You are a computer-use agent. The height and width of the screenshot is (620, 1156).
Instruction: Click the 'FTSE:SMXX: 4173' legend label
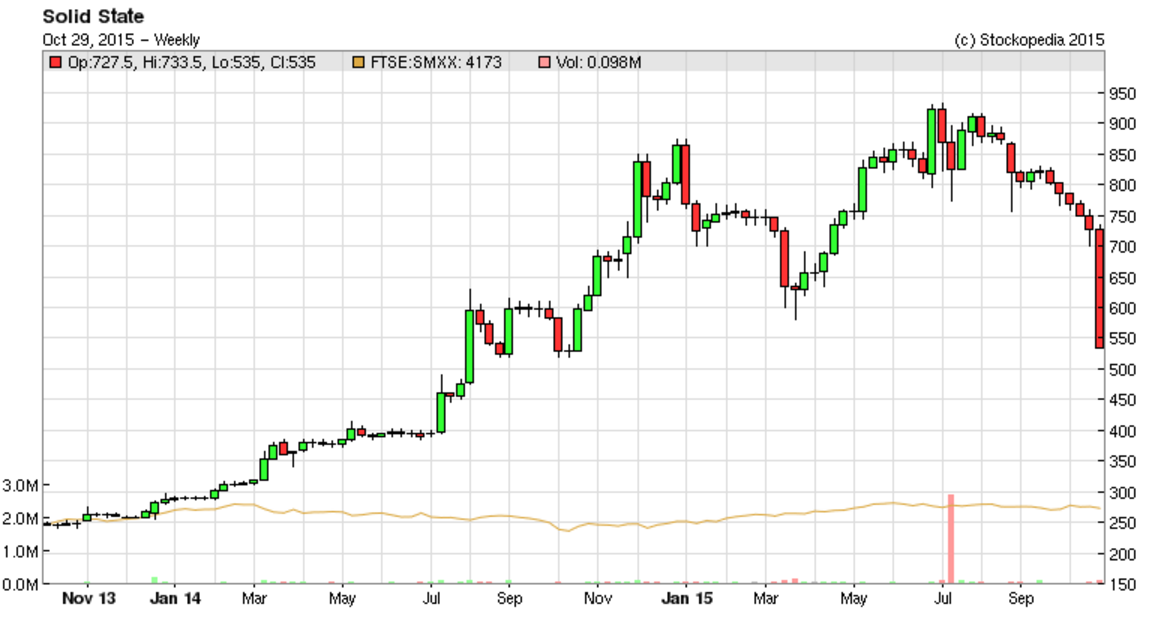click(x=436, y=63)
